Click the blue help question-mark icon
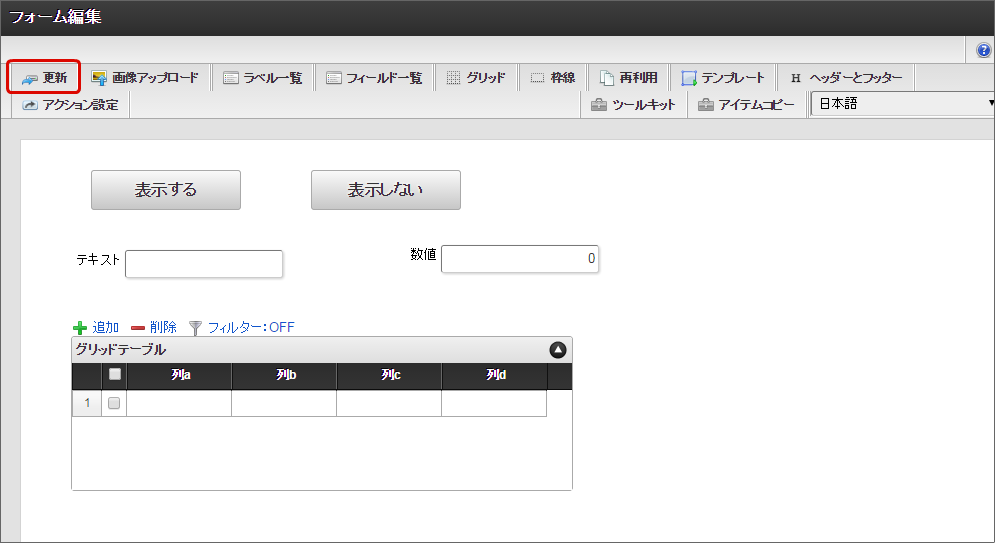This screenshot has height=543, width=995. click(x=983, y=50)
